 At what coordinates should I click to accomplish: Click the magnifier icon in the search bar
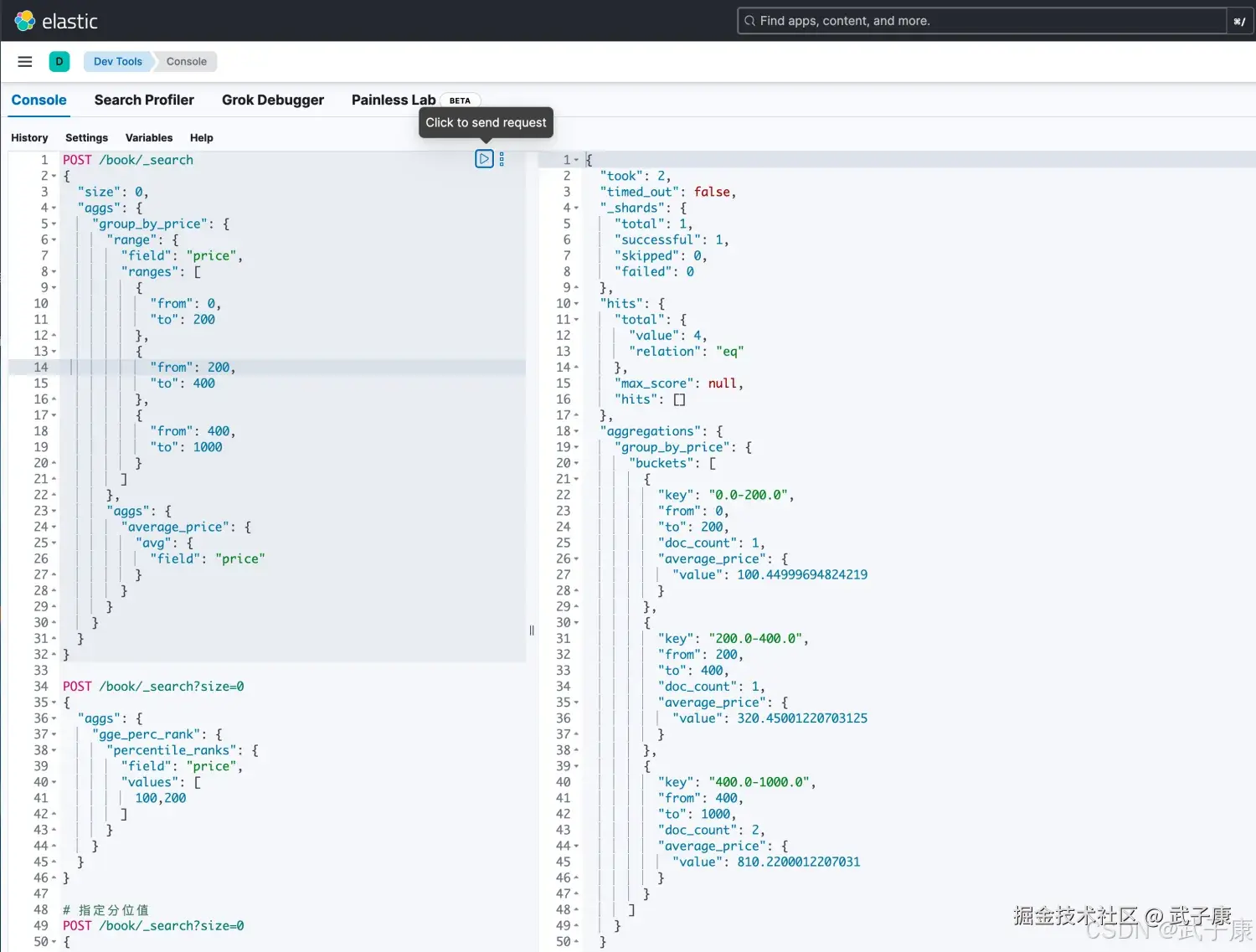749,20
